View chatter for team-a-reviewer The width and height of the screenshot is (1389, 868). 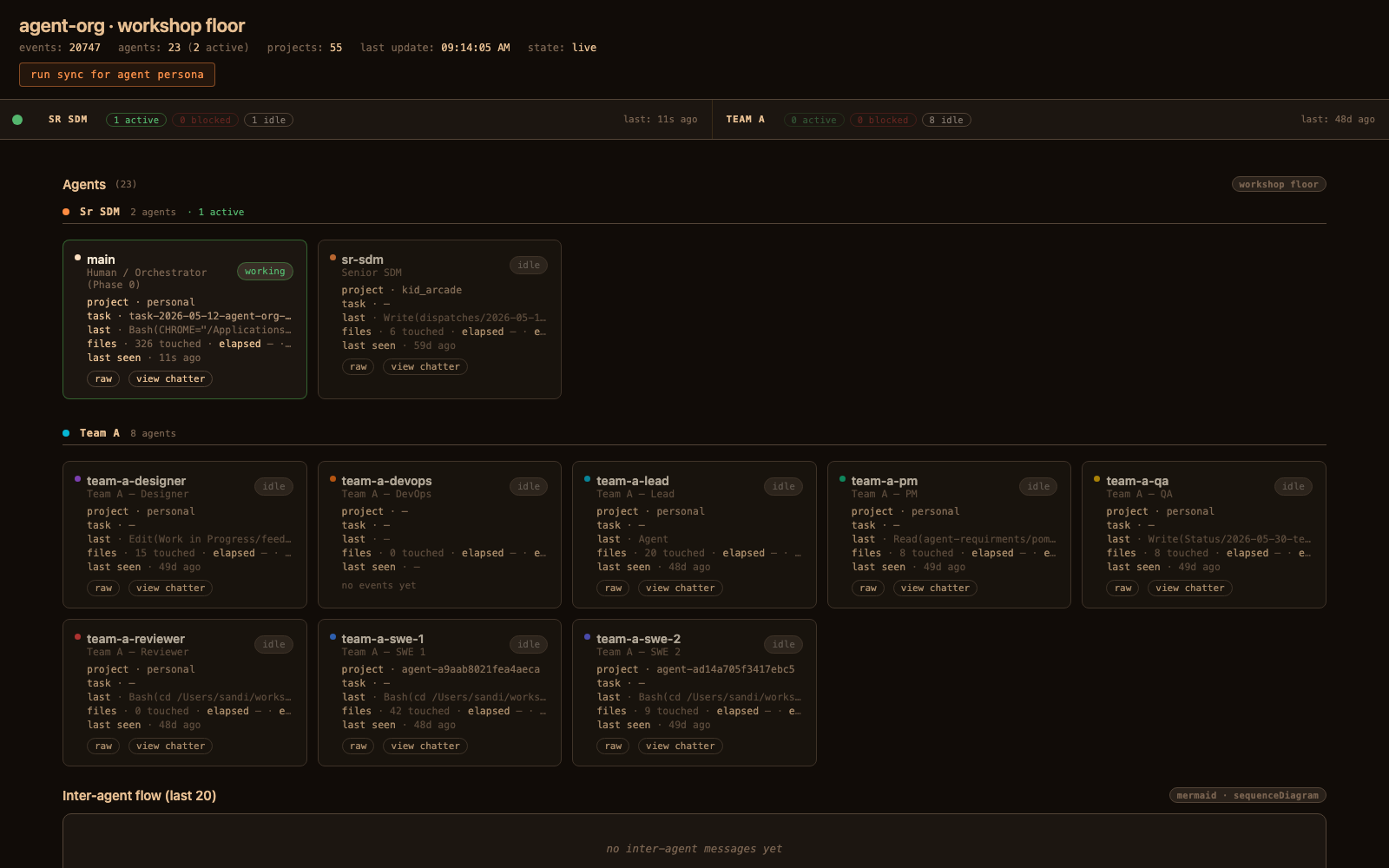point(171,746)
